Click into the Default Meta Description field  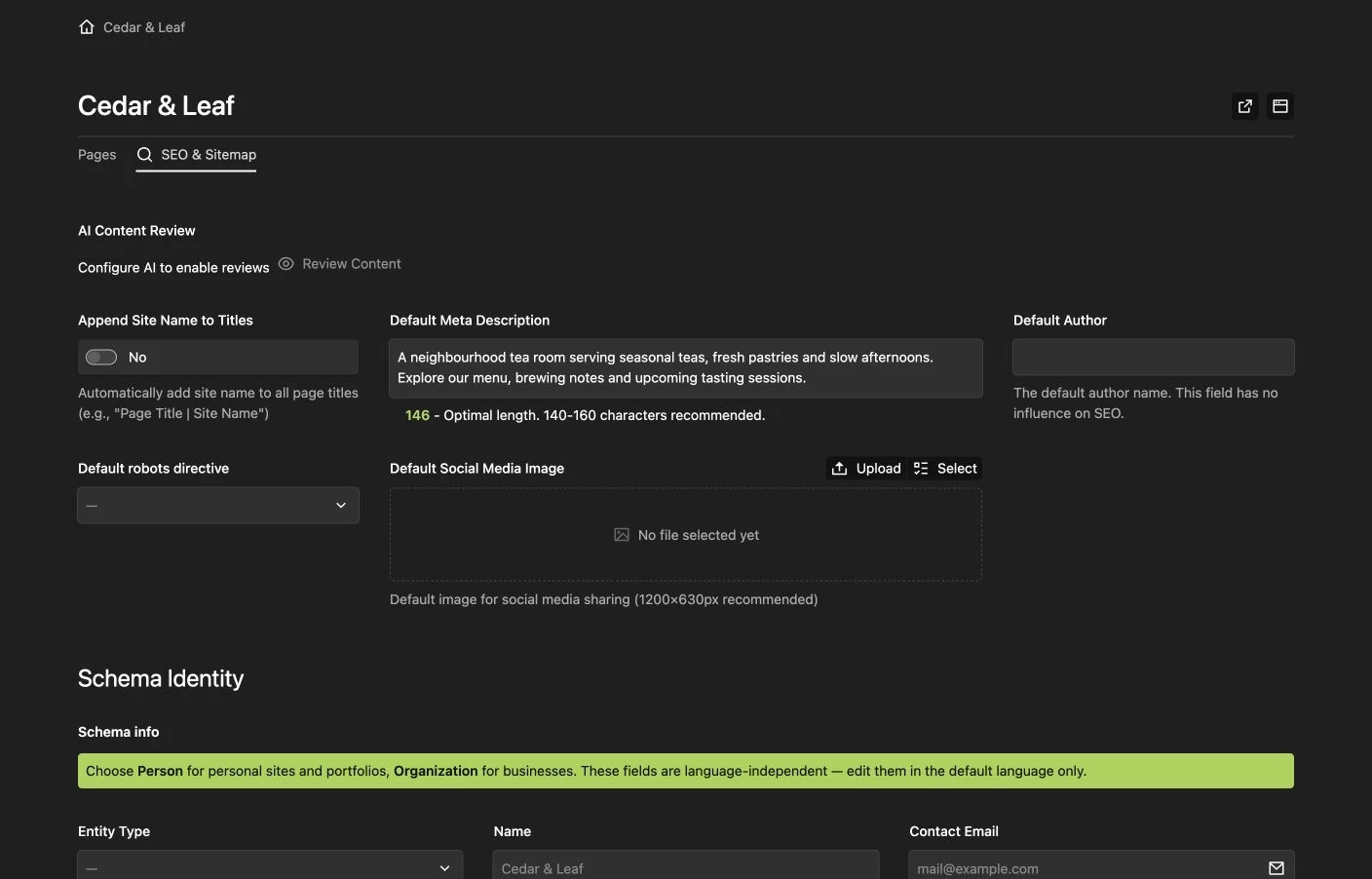686,368
